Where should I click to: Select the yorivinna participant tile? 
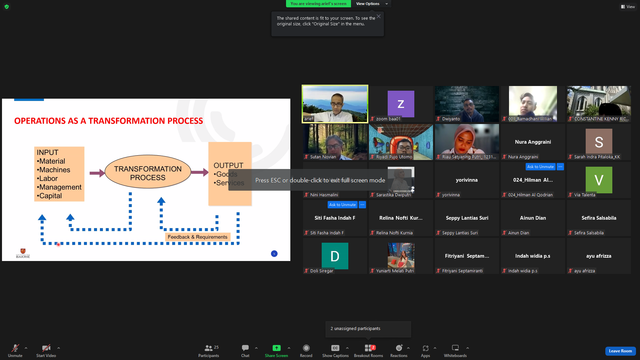coord(467,180)
